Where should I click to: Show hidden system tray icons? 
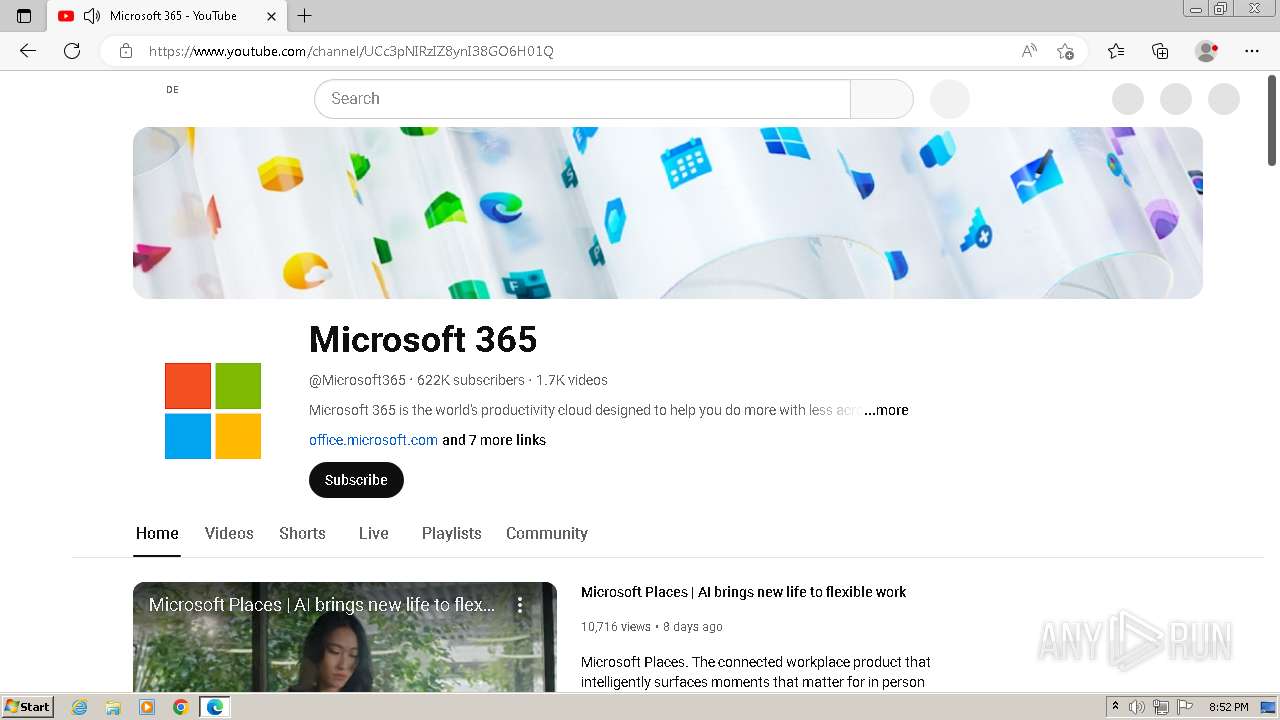click(x=1115, y=707)
